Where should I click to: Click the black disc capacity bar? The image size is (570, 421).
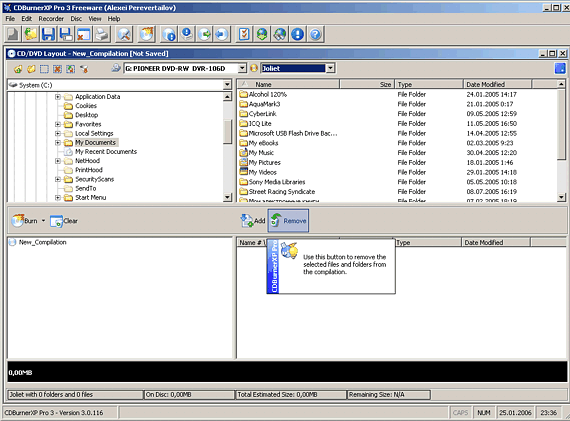(x=287, y=372)
